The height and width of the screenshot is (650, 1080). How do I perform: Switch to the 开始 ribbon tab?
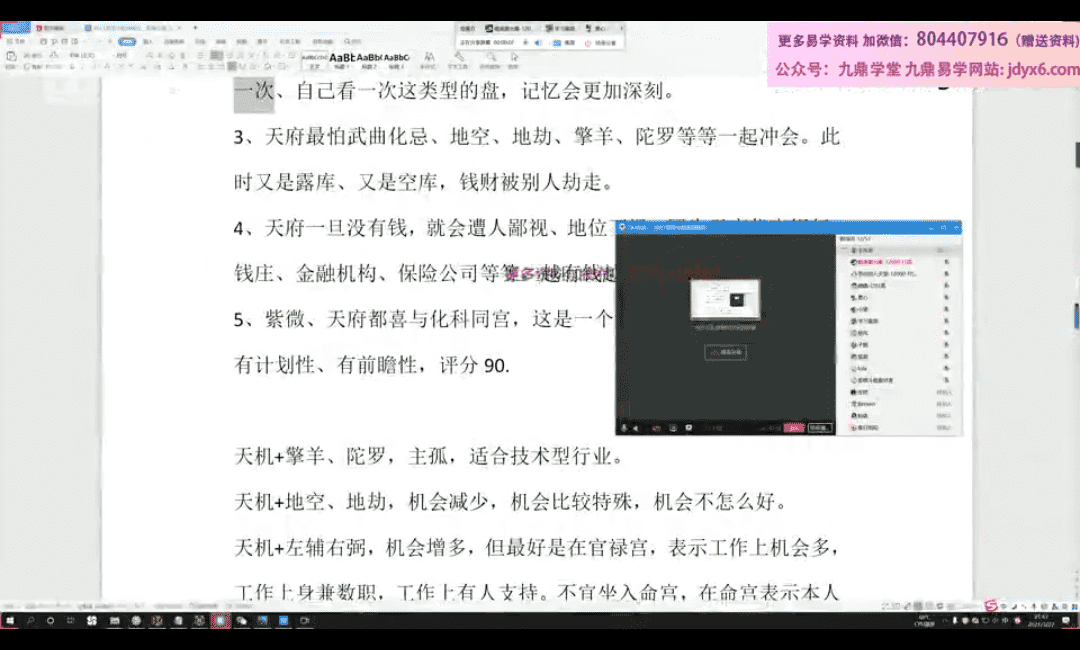tap(127, 42)
